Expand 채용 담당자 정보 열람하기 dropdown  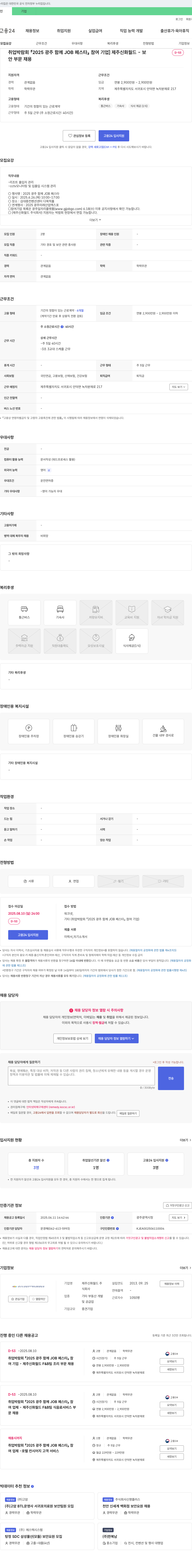(x=116, y=1038)
